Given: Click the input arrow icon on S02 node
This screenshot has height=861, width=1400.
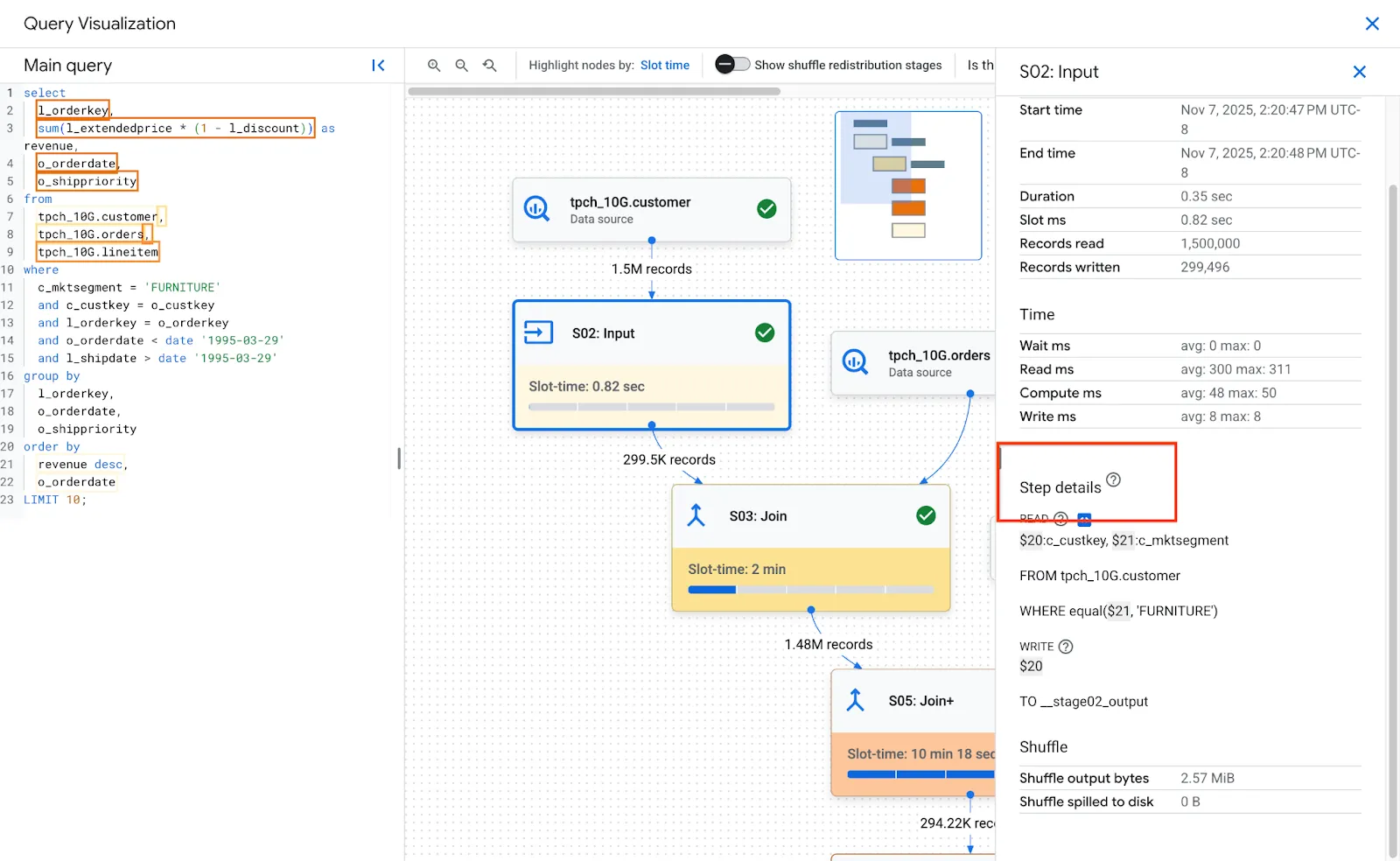Looking at the screenshot, I should click(537, 332).
